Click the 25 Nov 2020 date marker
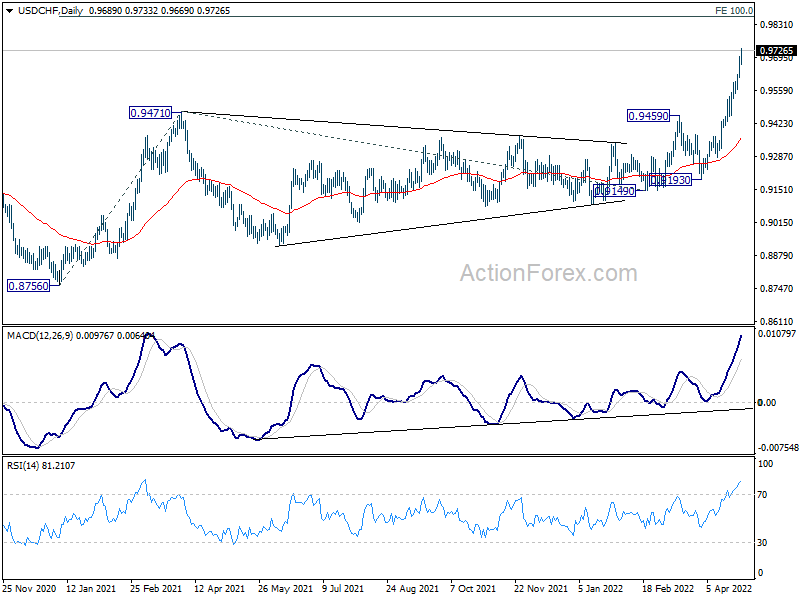This screenshot has height=600, width=800. pos(30,588)
